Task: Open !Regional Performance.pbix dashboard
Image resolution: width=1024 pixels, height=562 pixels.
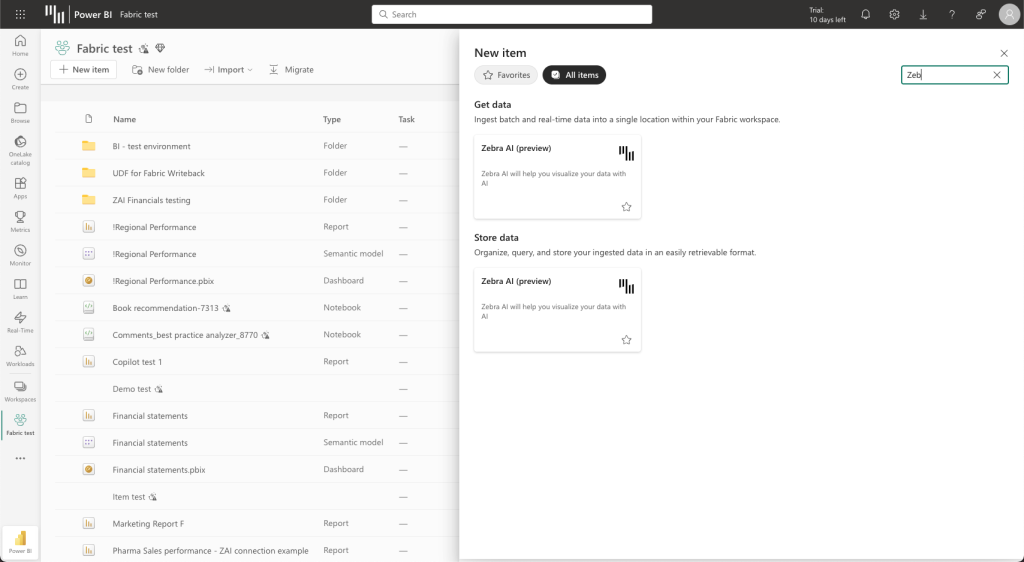Action: 163,281
